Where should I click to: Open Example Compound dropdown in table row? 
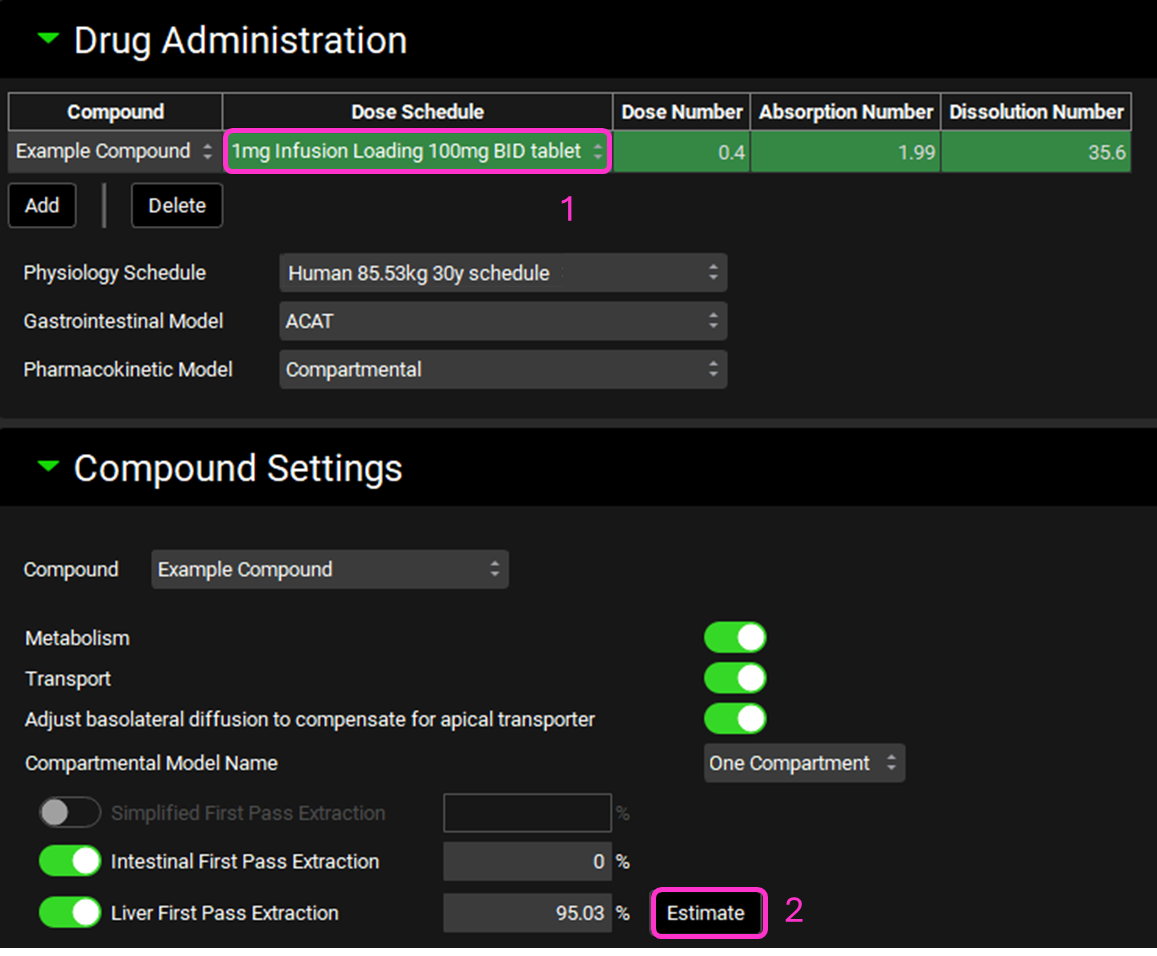pos(114,152)
